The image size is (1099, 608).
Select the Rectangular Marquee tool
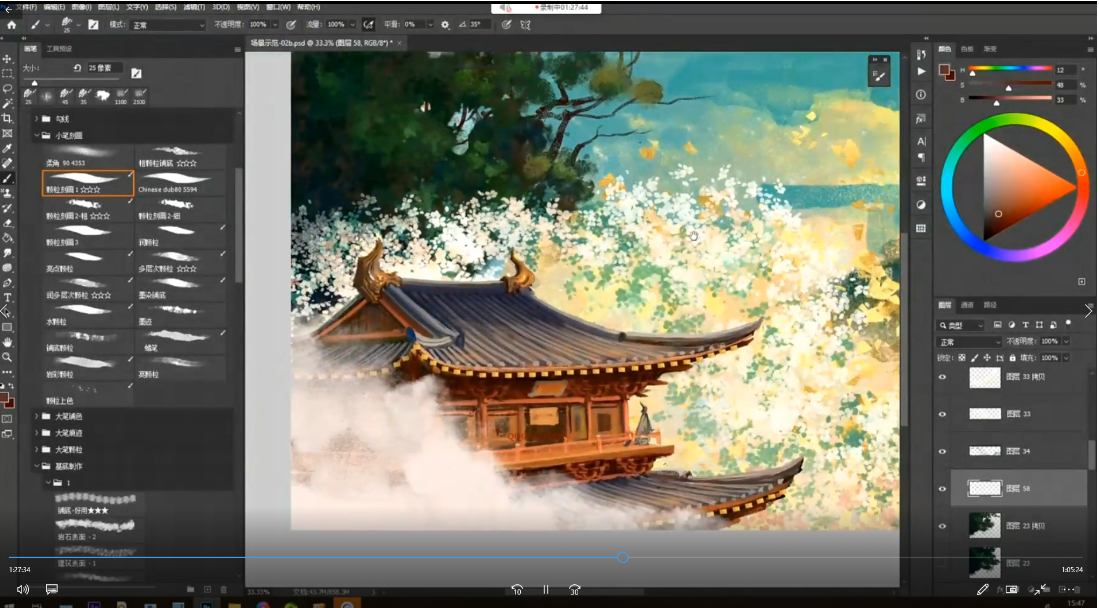pyautogui.click(x=7, y=74)
